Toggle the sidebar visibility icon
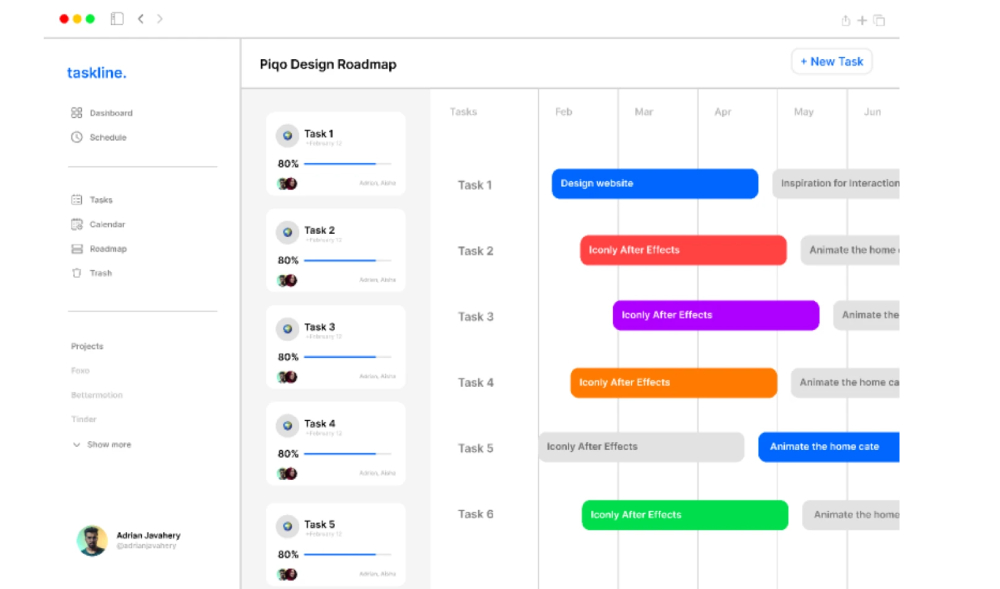This screenshot has height=589, width=1000. click(x=116, y=18)
